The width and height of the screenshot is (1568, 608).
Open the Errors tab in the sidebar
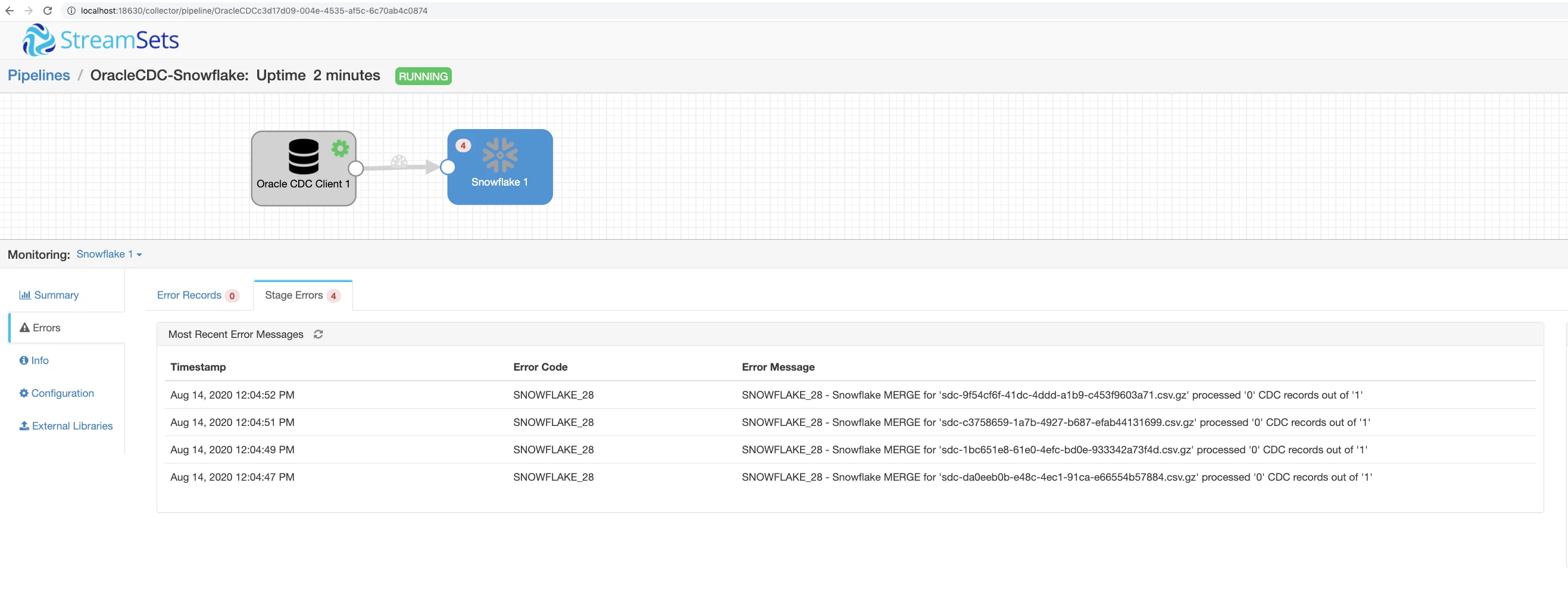(x=40, y=327)
